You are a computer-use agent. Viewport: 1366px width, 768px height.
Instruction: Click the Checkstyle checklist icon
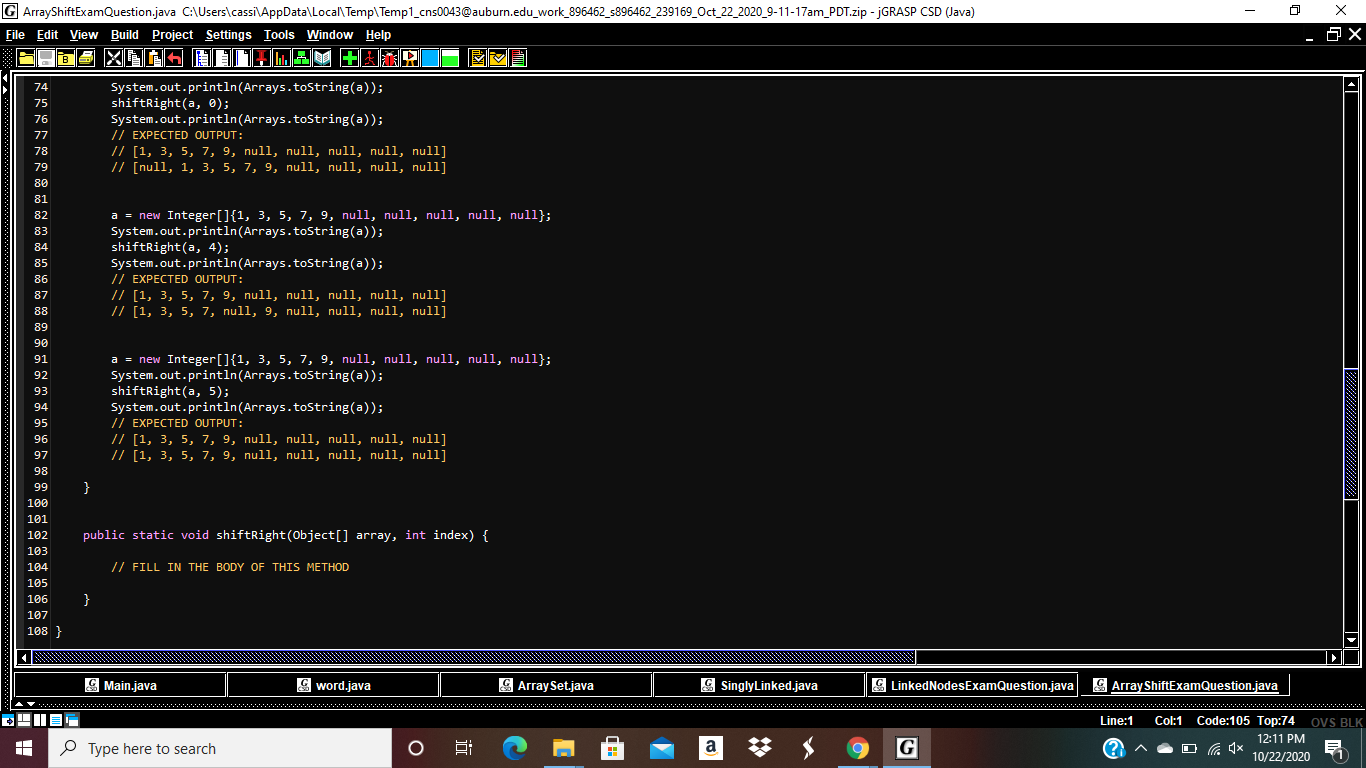[478, 58]
